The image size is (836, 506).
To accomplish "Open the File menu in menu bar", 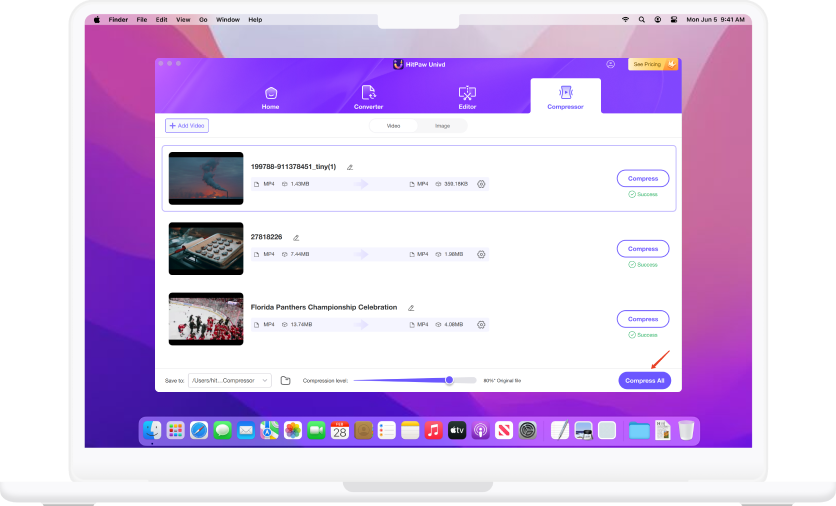I will pyautogui.click(x=142, y=20).
